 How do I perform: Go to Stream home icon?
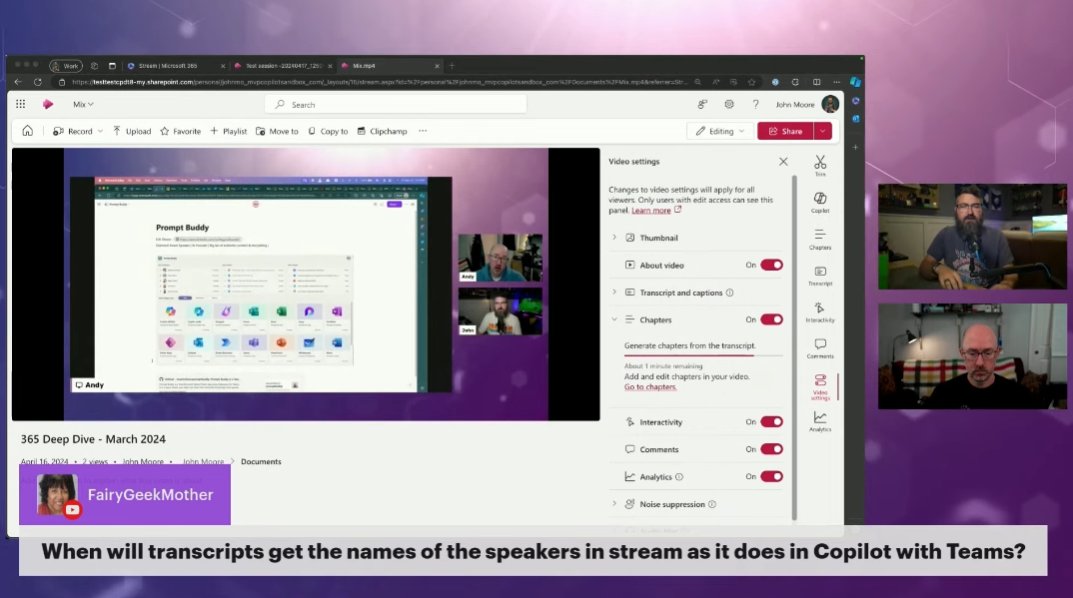(x=27, y=131)
